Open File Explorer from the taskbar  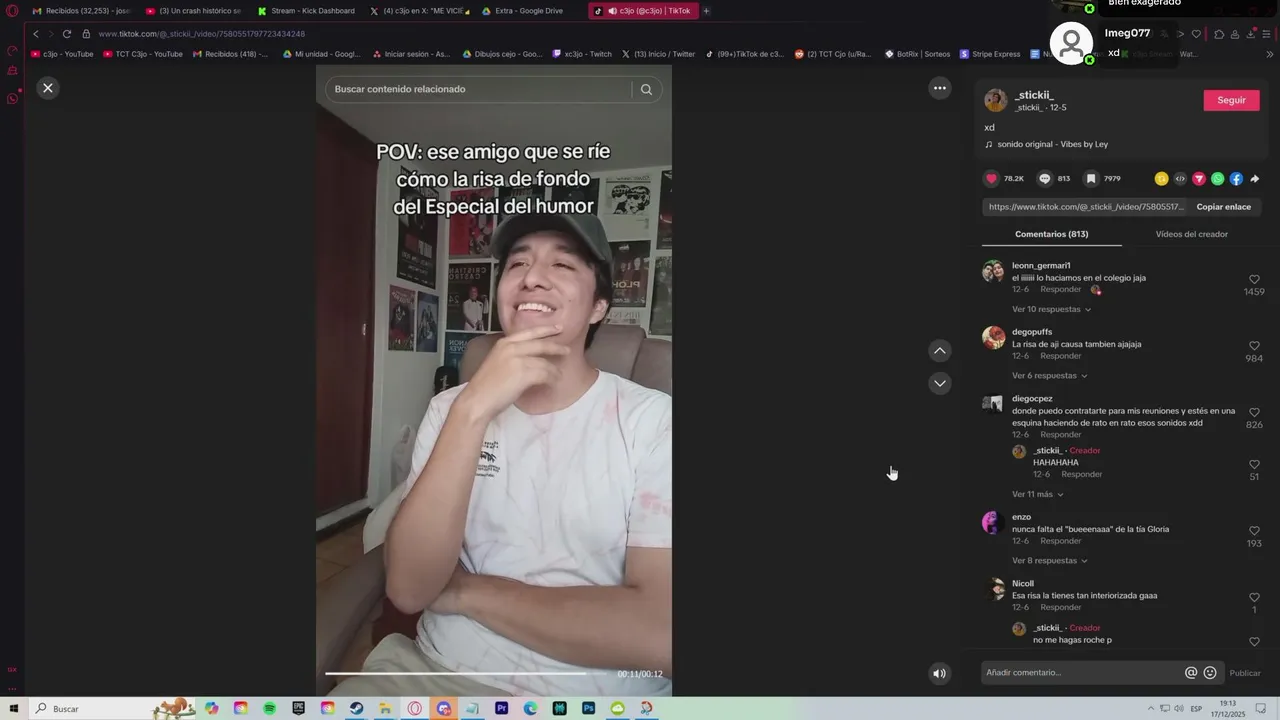pyautogui.click(x=385, y=708)
